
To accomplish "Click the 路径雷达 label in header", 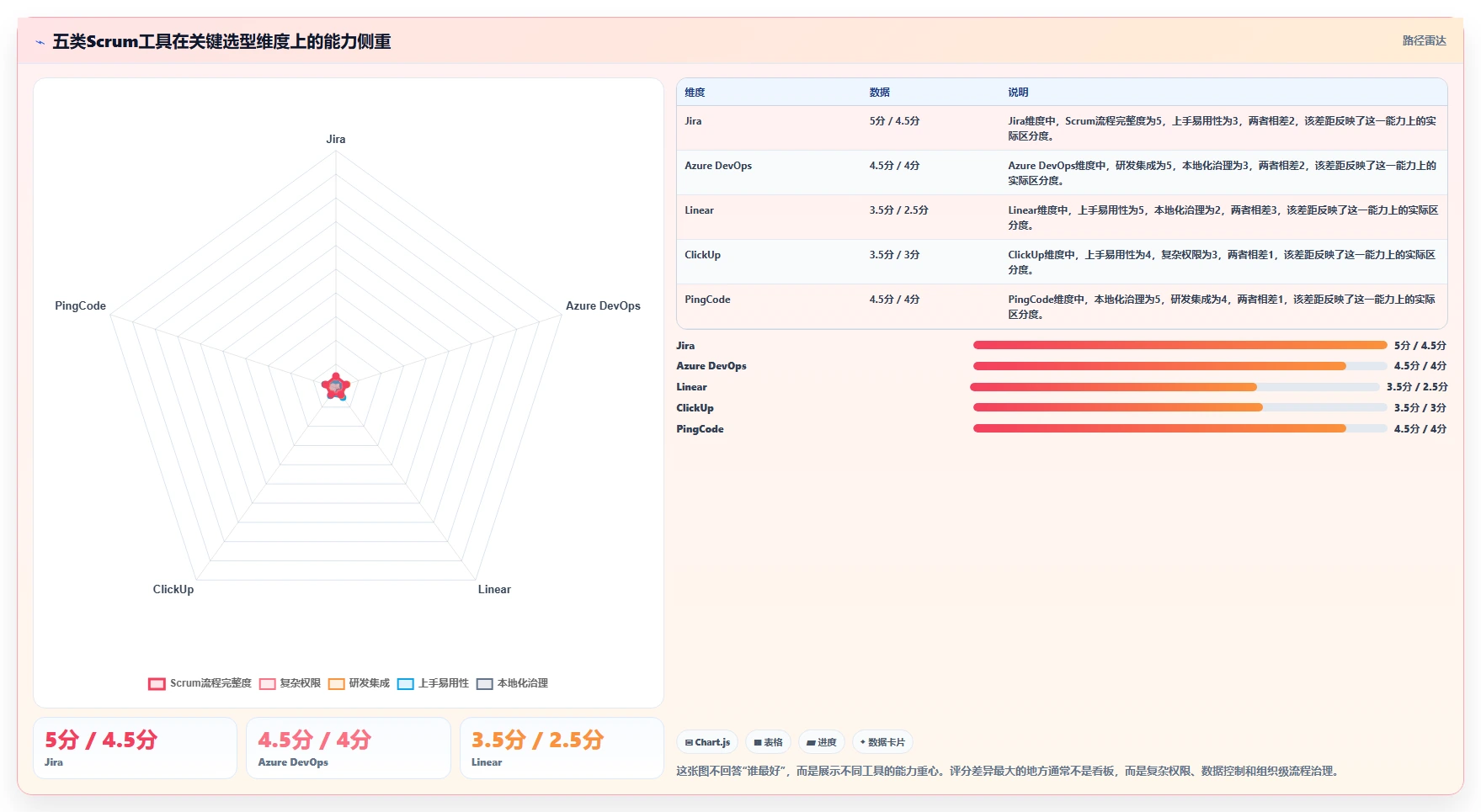I will 1424,40.
